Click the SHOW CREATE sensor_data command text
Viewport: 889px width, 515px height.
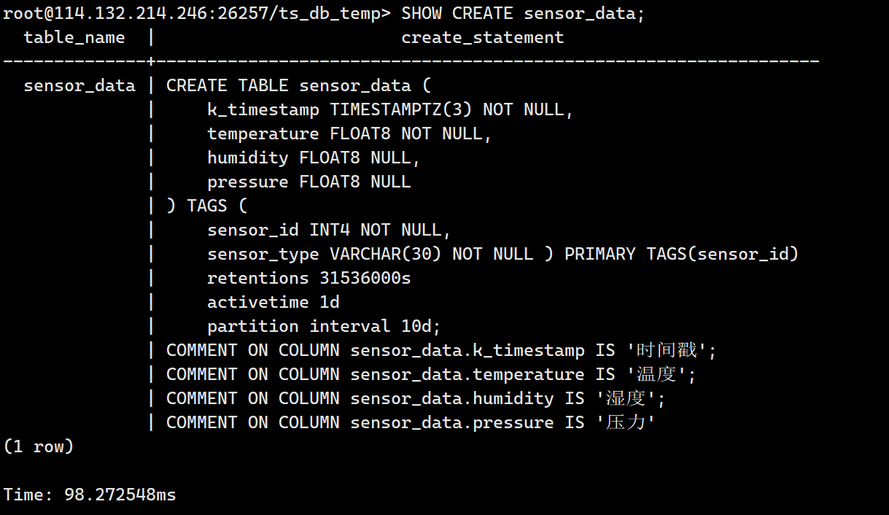click(523, 13)
